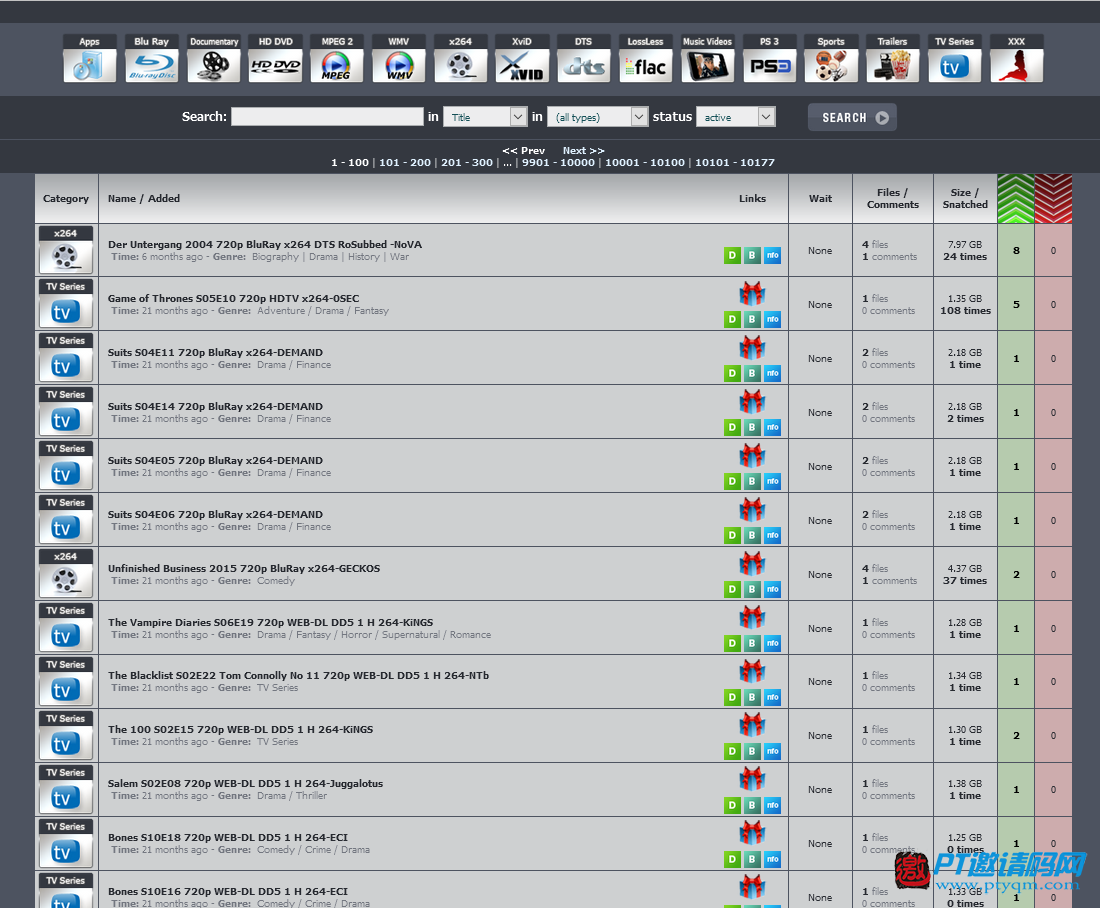
Task: Click the Name / Added column header
Action: click(144, 199)
